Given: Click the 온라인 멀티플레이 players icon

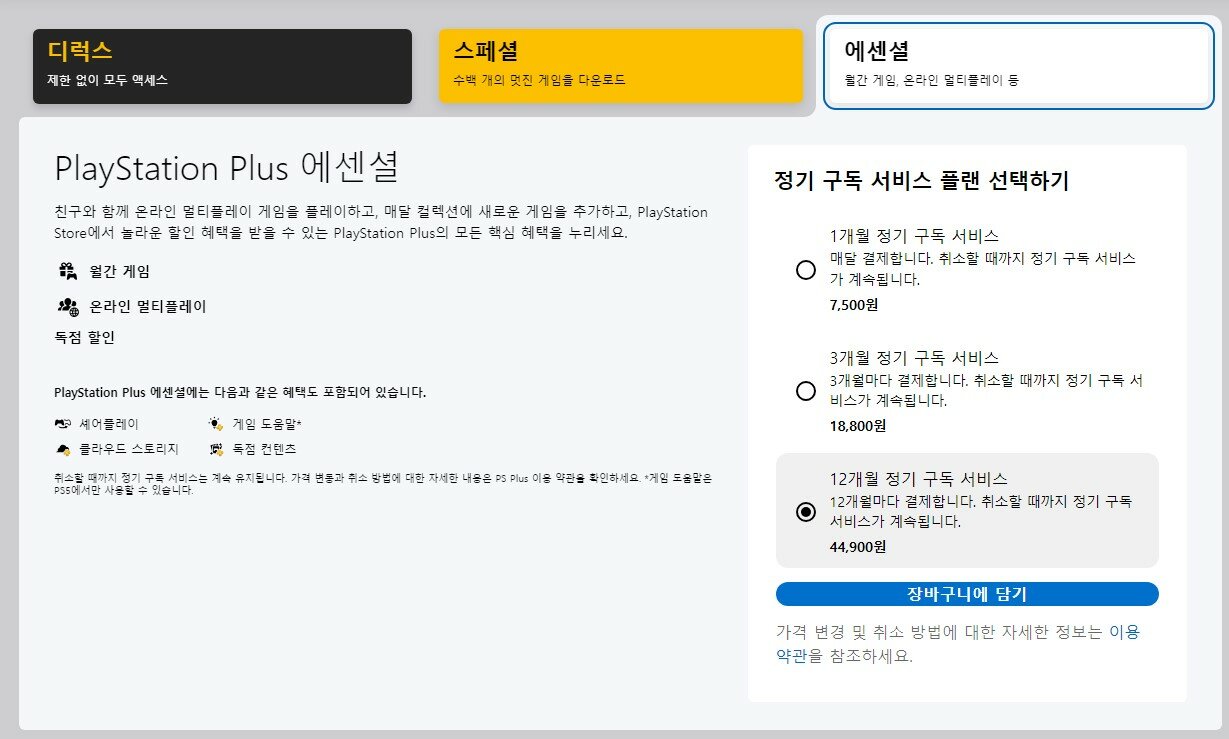Looking at the screenshot, I should (x=68, y=306).
